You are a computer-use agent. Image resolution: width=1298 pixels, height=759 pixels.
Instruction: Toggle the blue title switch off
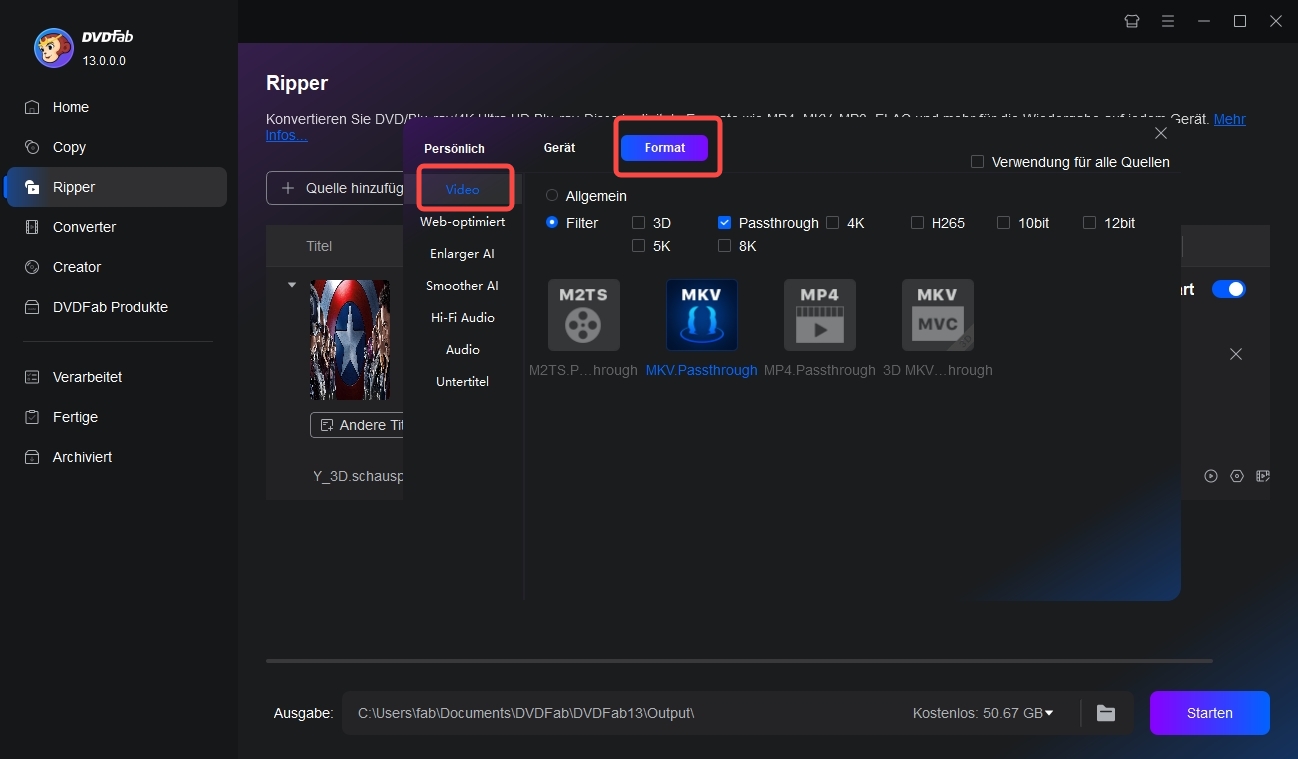(x=1229, y=289)
